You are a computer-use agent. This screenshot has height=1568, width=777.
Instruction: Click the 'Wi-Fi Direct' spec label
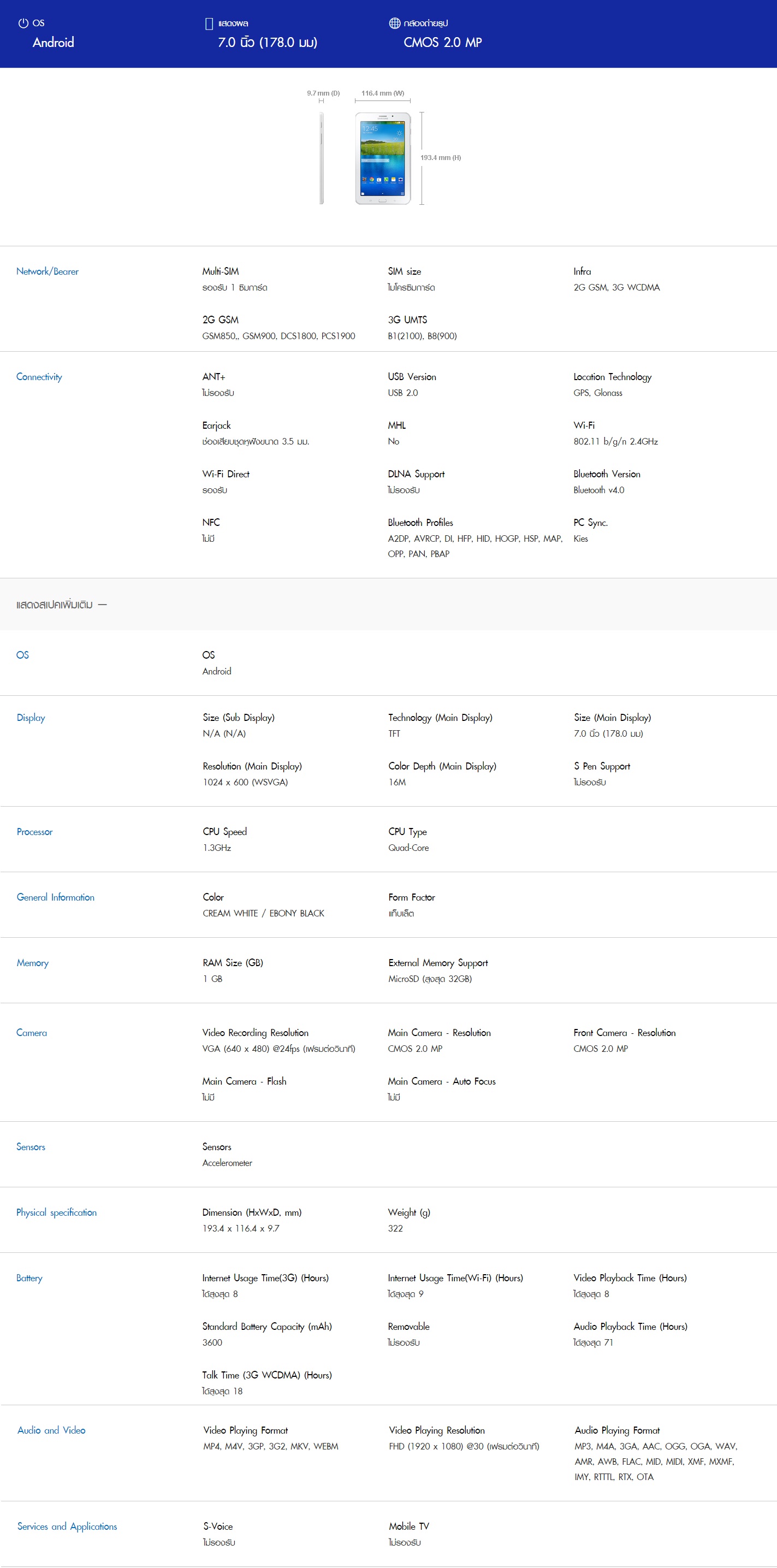[x=226, y=474]
